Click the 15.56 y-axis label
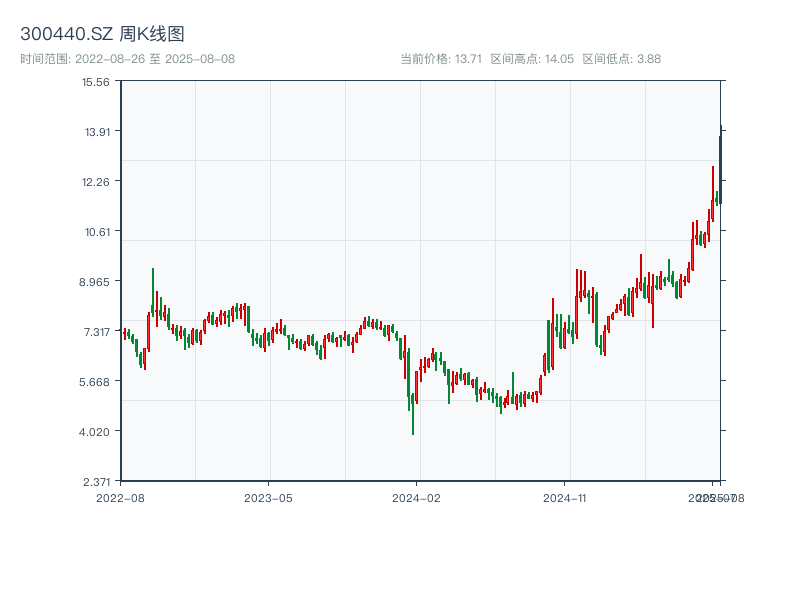 pyautogui.click(x=96, y=81)
